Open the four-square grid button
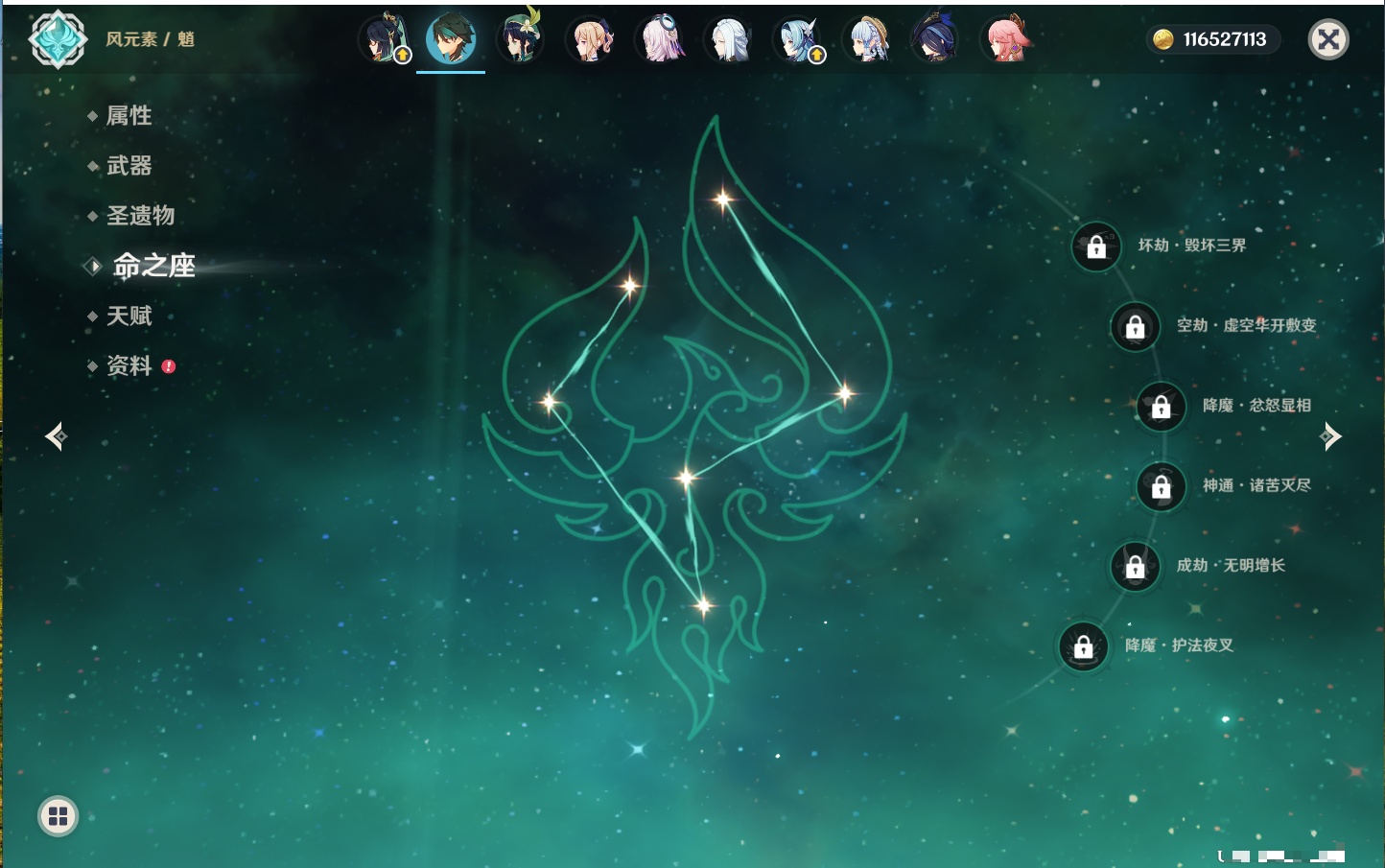Image resolution: width=1385 pixels, height=868 pixels. point(58,816)
